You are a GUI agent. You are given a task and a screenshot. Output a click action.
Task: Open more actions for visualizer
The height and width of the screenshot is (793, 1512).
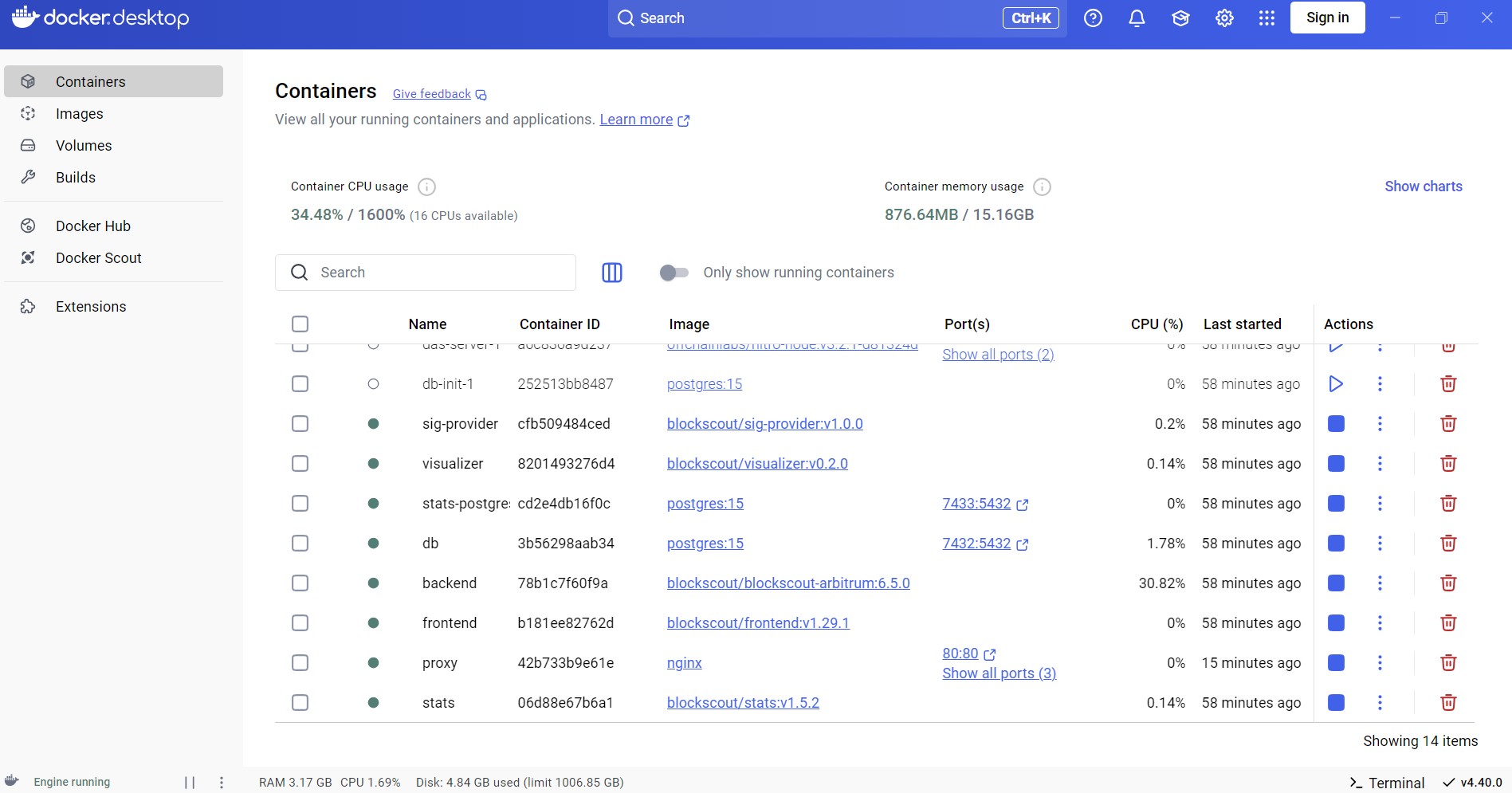click(1380, 464)
